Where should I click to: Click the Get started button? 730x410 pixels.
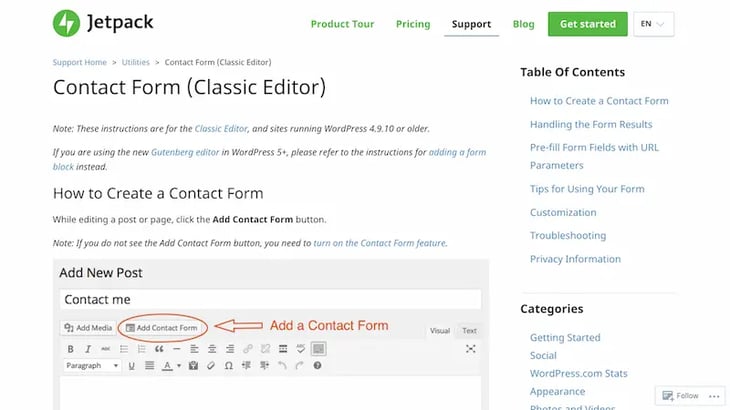[587, 24]
